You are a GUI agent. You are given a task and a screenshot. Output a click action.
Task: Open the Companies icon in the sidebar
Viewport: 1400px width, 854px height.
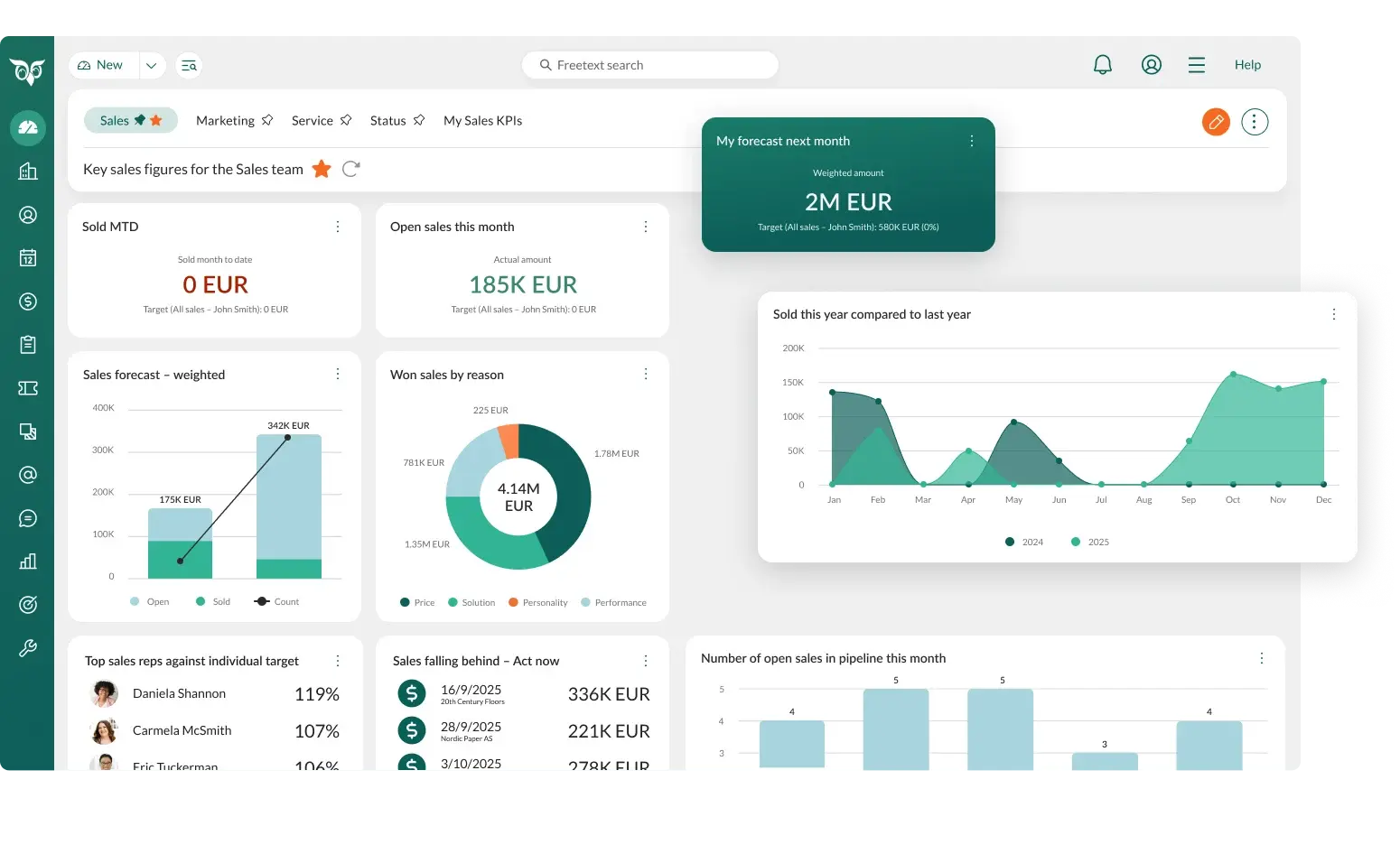click(27, 171)
